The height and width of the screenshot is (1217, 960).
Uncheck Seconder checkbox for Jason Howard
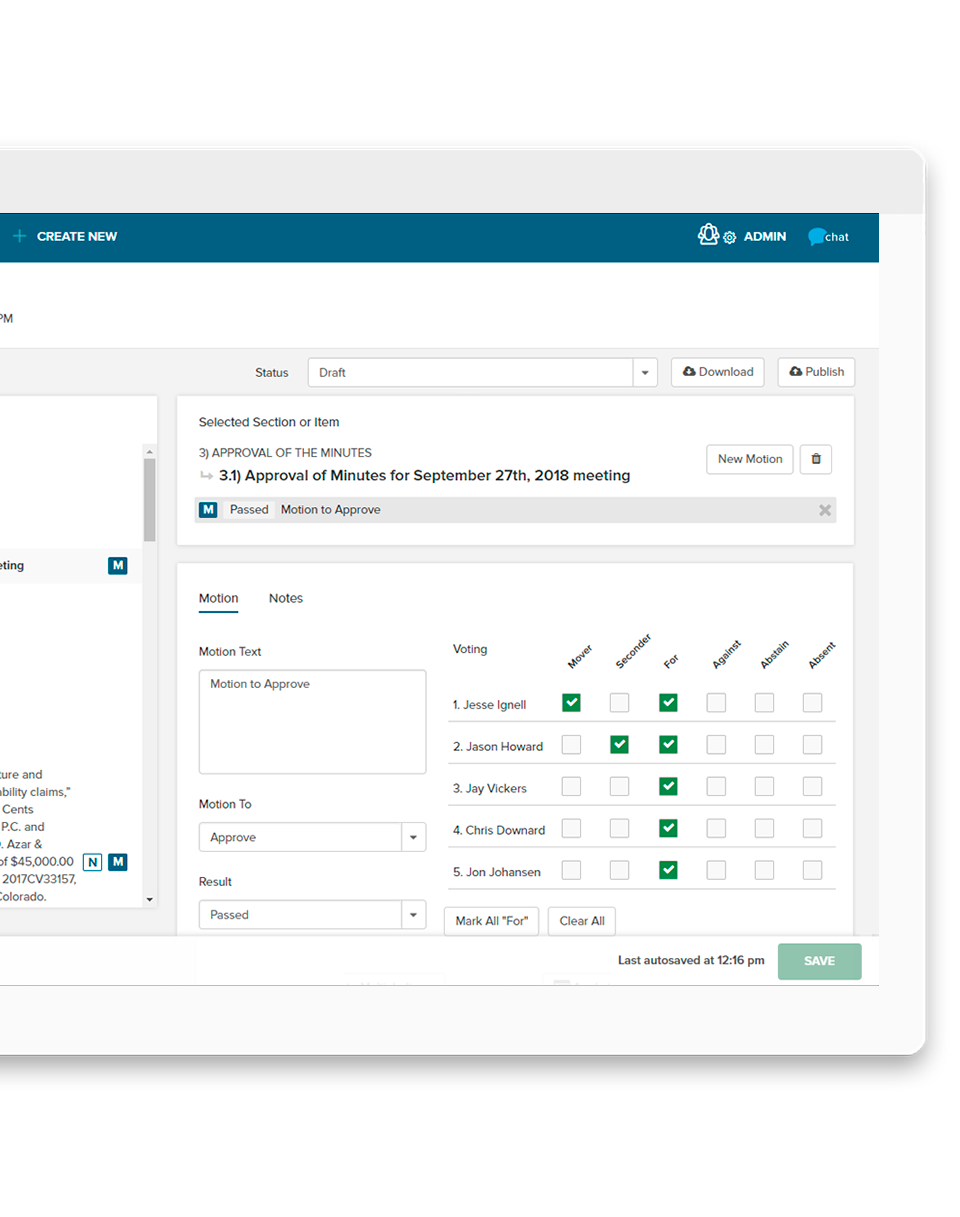point(620,745)
